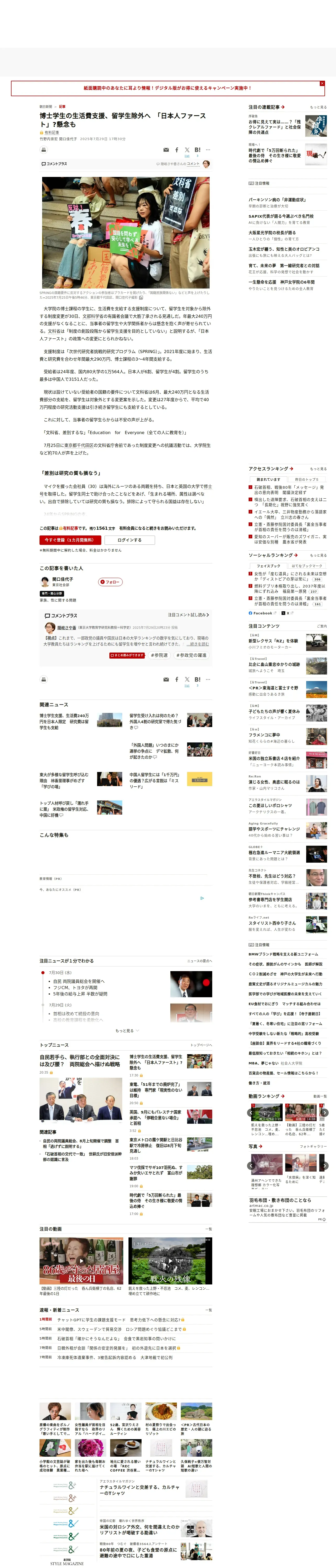This screenshot has width=336, height=1568.
Task: Follow the author with the フォロー button
Action: (x=110, y=582)
